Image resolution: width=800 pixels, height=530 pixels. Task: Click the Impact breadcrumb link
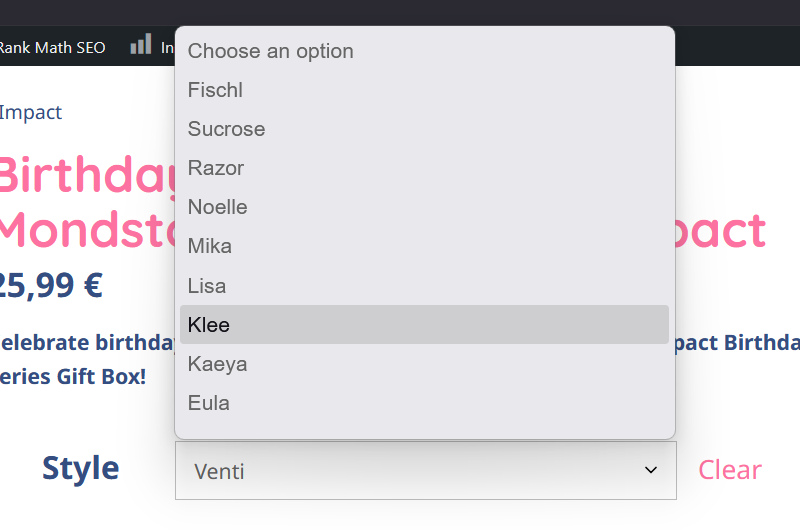[x=31, y=112]
